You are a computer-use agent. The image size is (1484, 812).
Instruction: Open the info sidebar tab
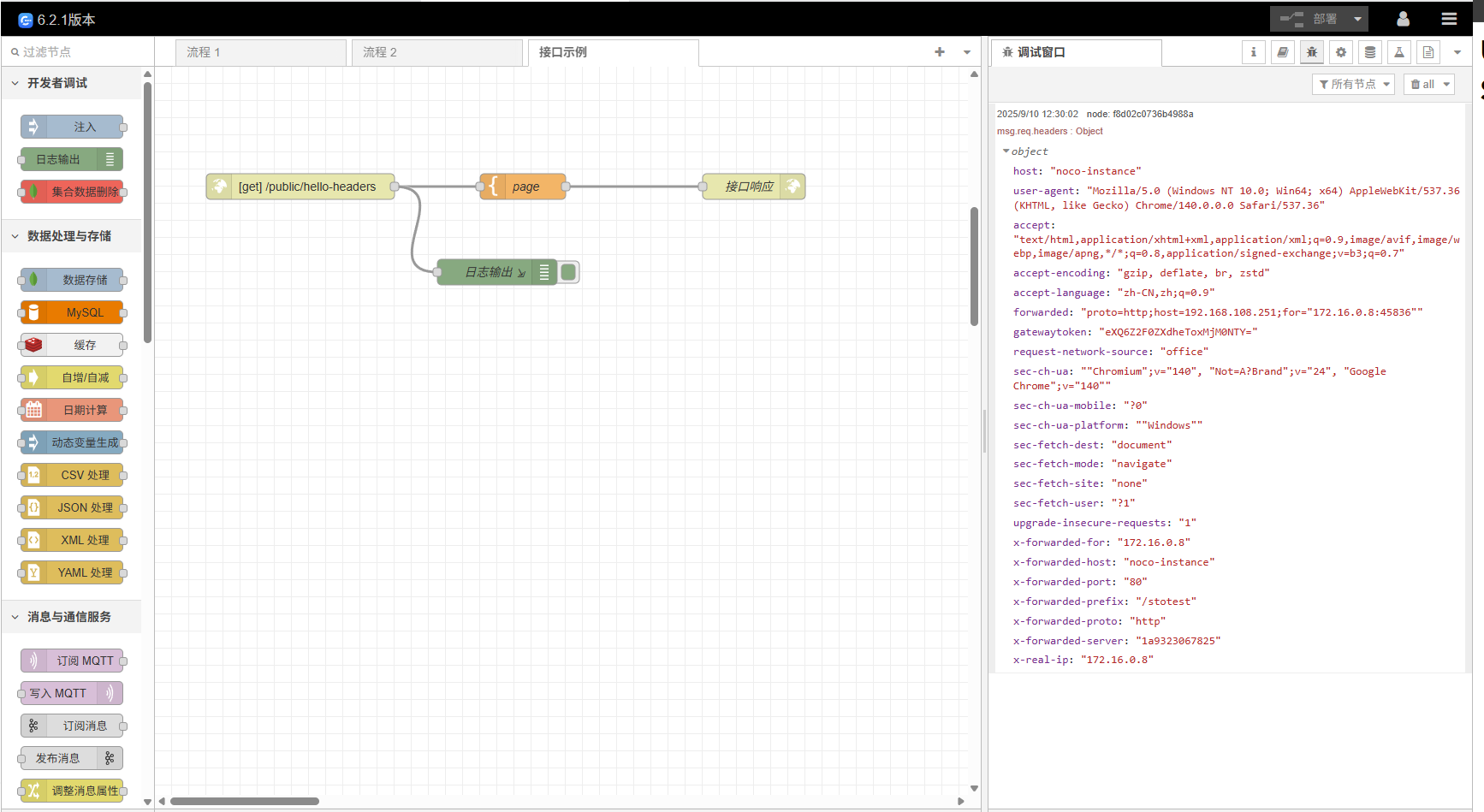click(x=1254, y=52)
